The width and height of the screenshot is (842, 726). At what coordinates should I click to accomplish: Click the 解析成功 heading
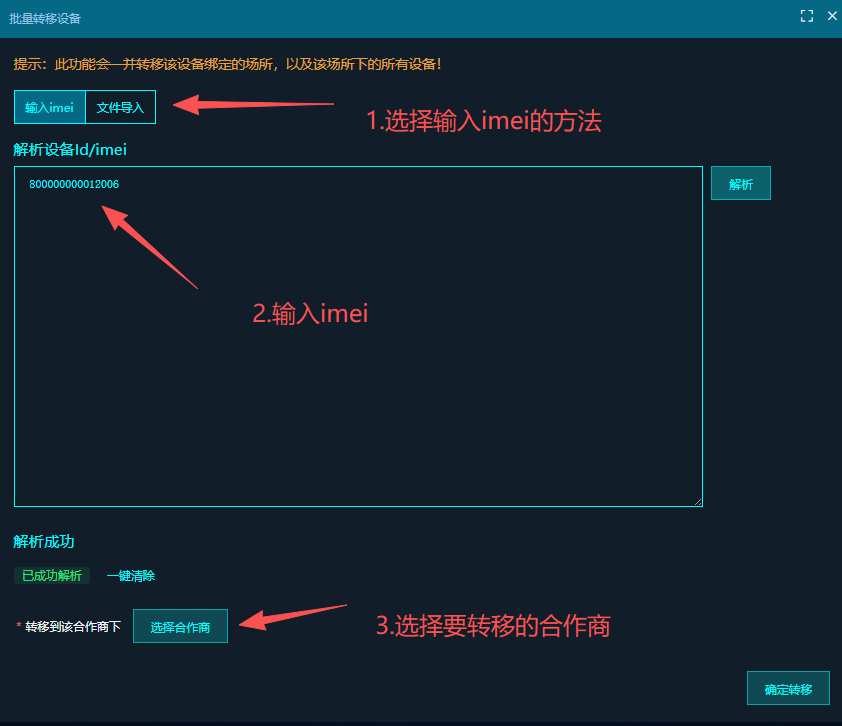point(44,541)
